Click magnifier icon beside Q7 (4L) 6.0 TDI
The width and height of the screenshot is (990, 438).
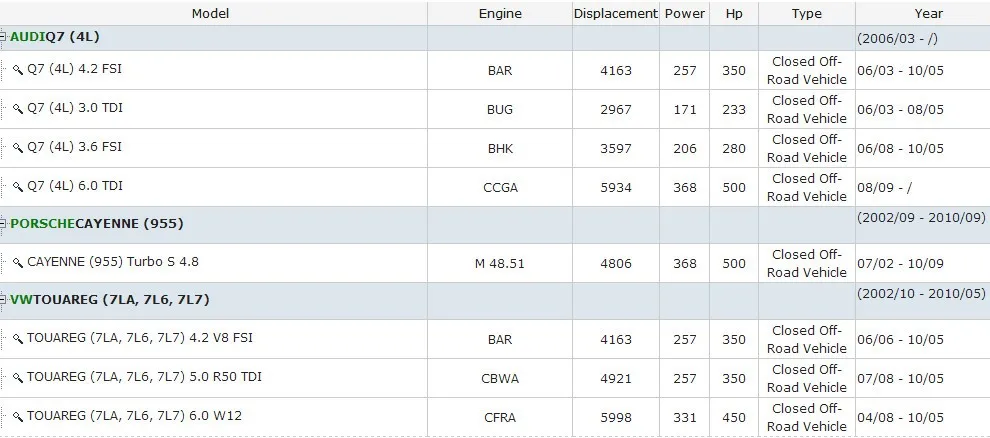coord(18,187)
